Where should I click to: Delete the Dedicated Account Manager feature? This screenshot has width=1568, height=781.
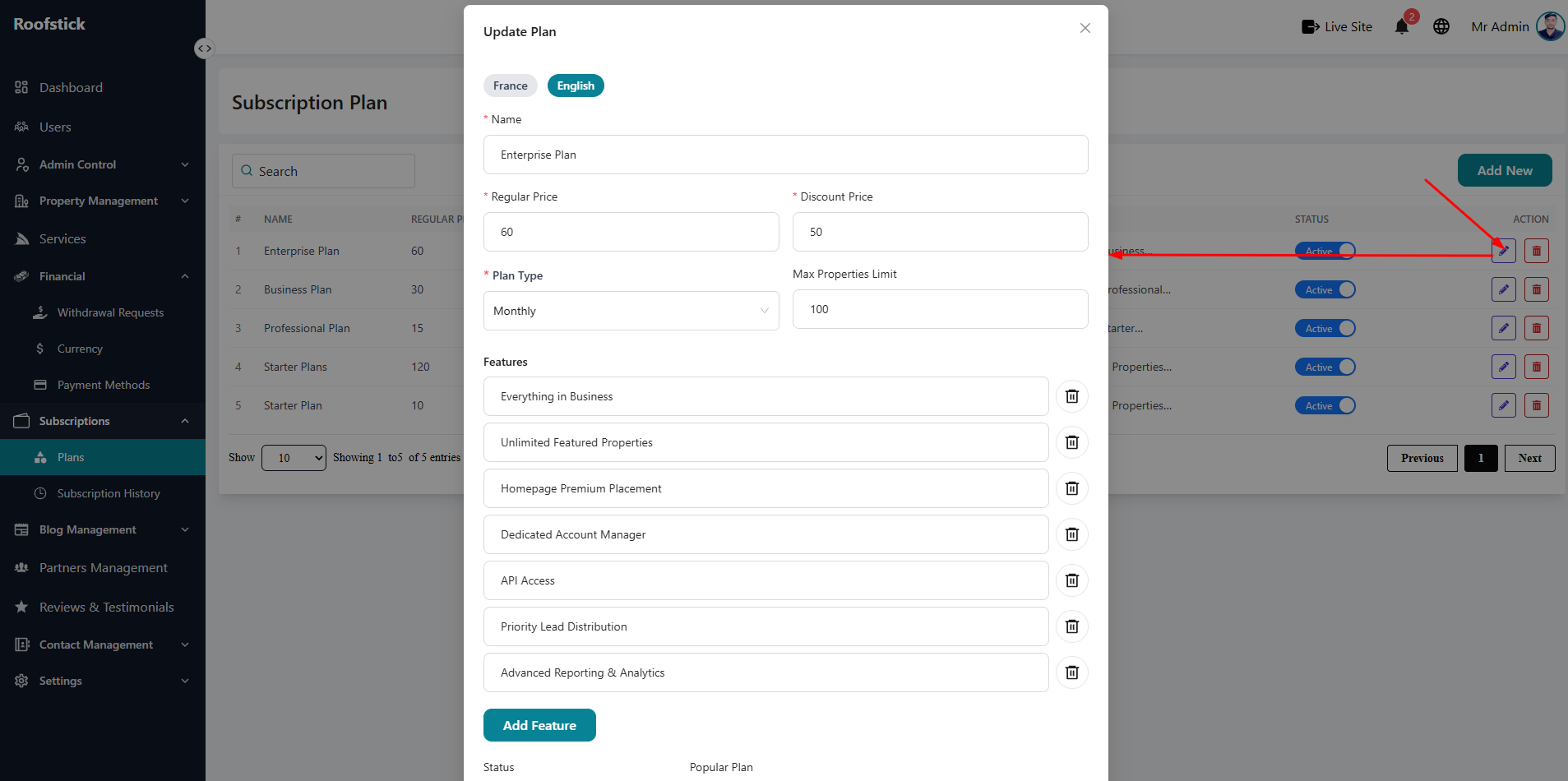click(x=1072, y=534)
